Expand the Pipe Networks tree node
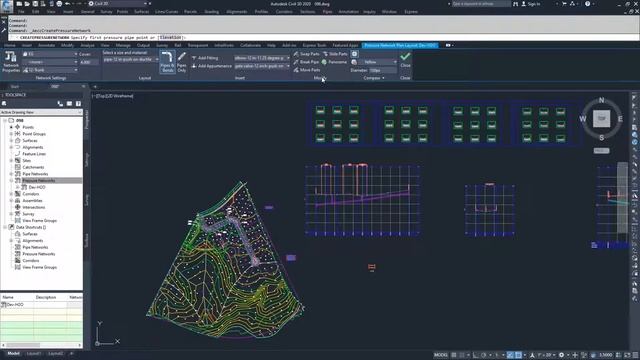The height and width of the screenshot is (360, 640). [x=11, y=174]
